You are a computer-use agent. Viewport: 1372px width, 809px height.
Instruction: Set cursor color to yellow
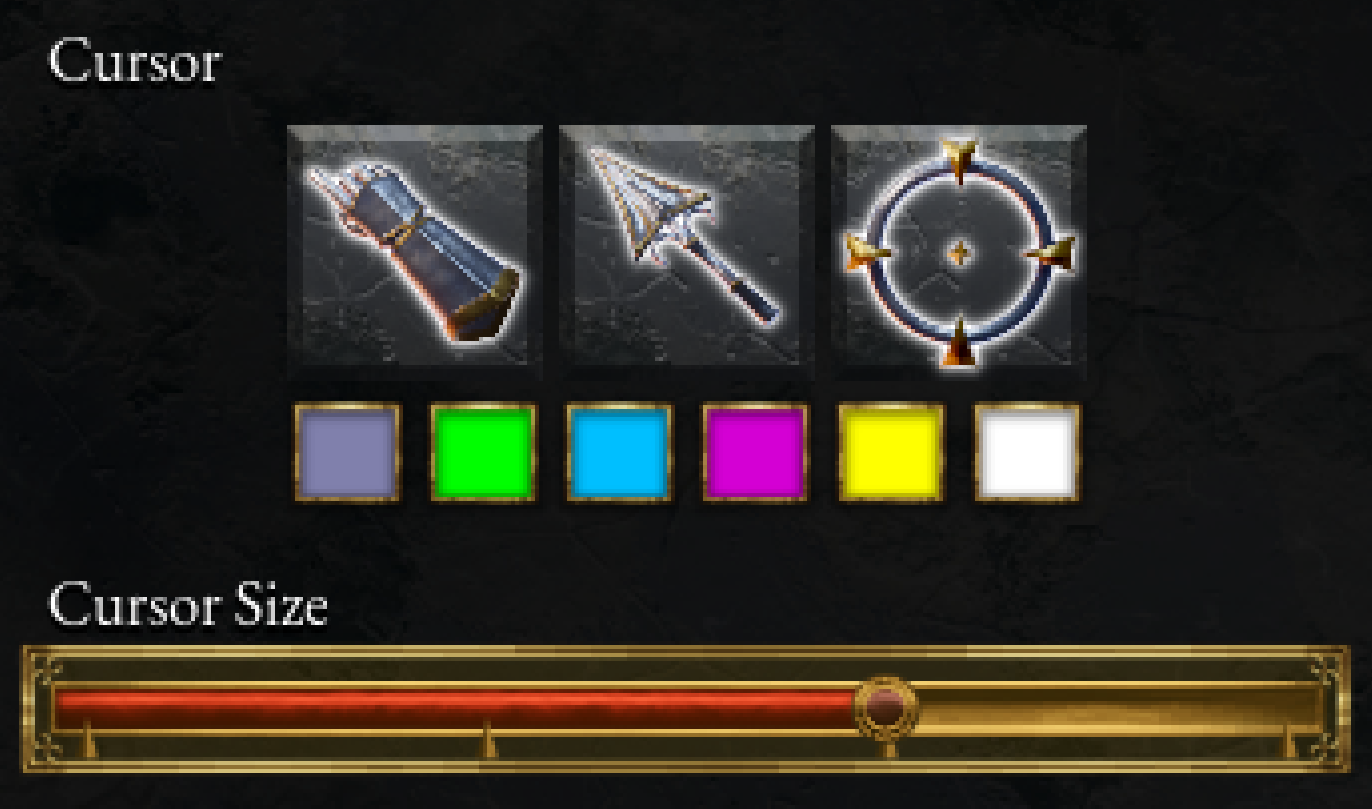coord(891,452)
